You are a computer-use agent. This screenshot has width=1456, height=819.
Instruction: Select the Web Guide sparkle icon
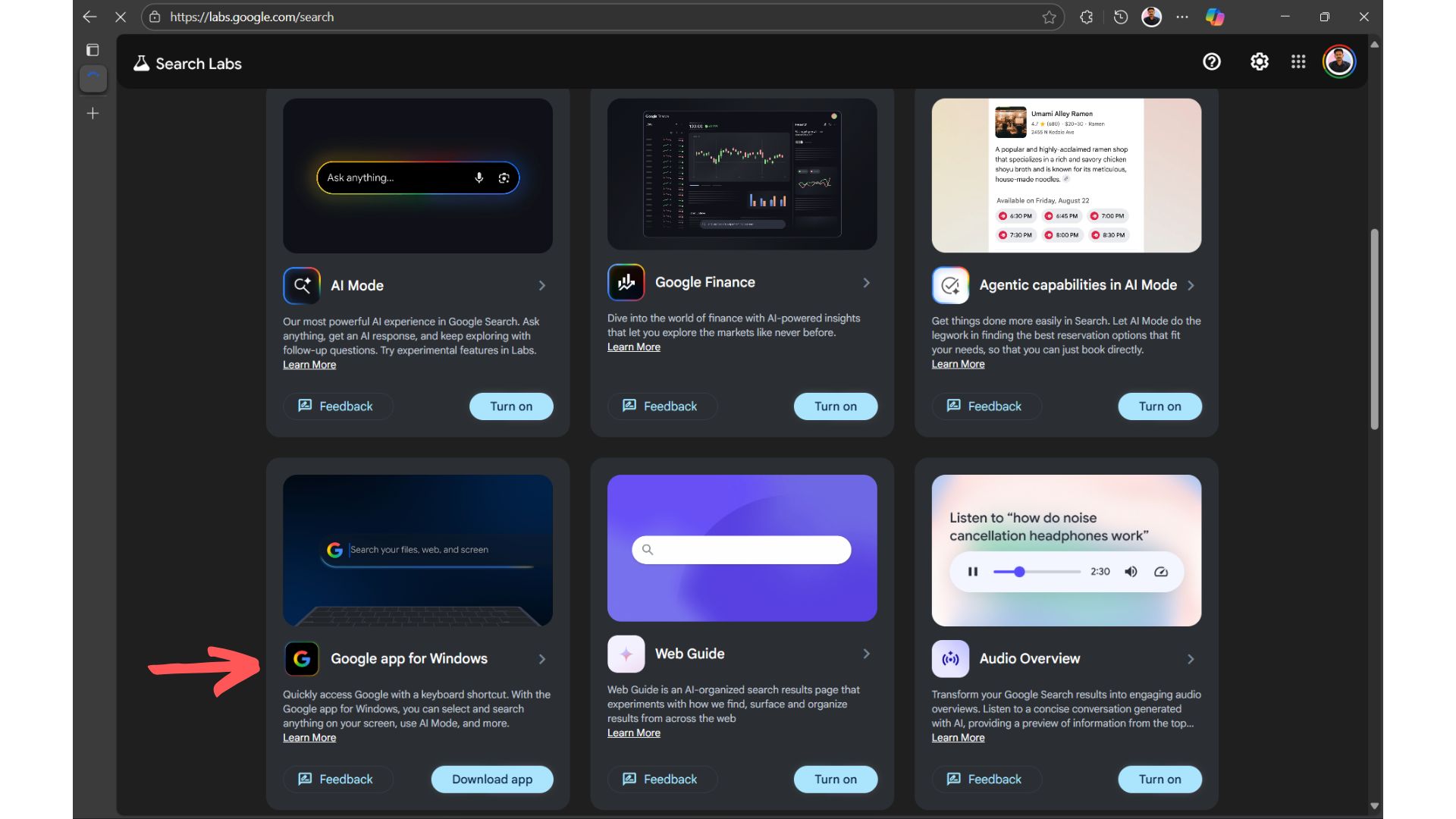point(626,654)
